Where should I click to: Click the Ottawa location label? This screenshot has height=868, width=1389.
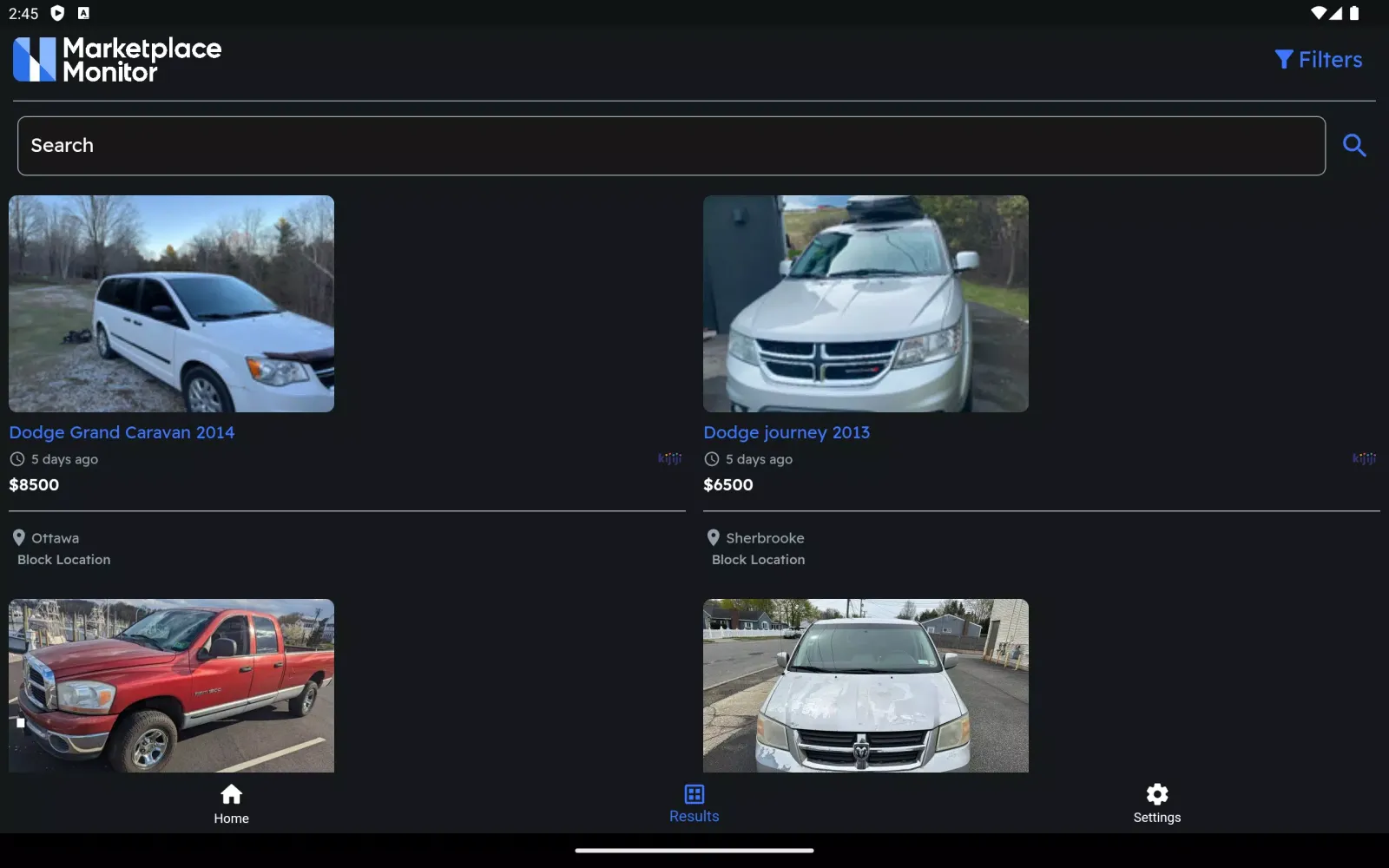[x=55, y=538]
